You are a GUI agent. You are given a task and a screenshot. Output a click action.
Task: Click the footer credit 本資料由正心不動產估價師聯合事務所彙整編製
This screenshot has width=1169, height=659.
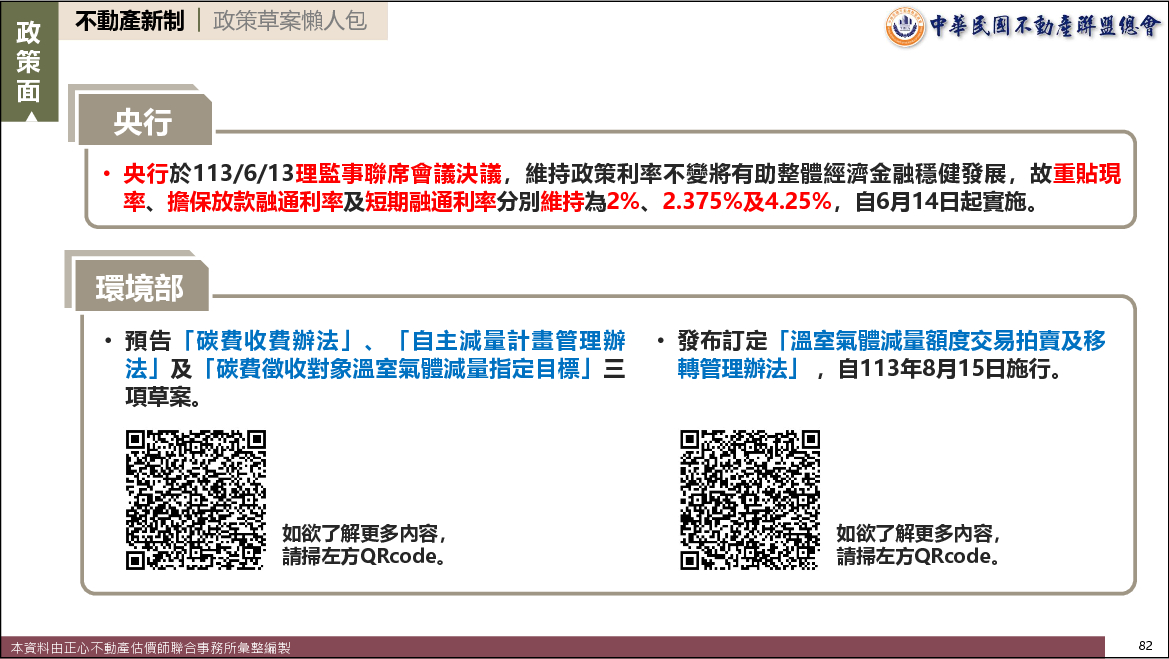point(150,648)
